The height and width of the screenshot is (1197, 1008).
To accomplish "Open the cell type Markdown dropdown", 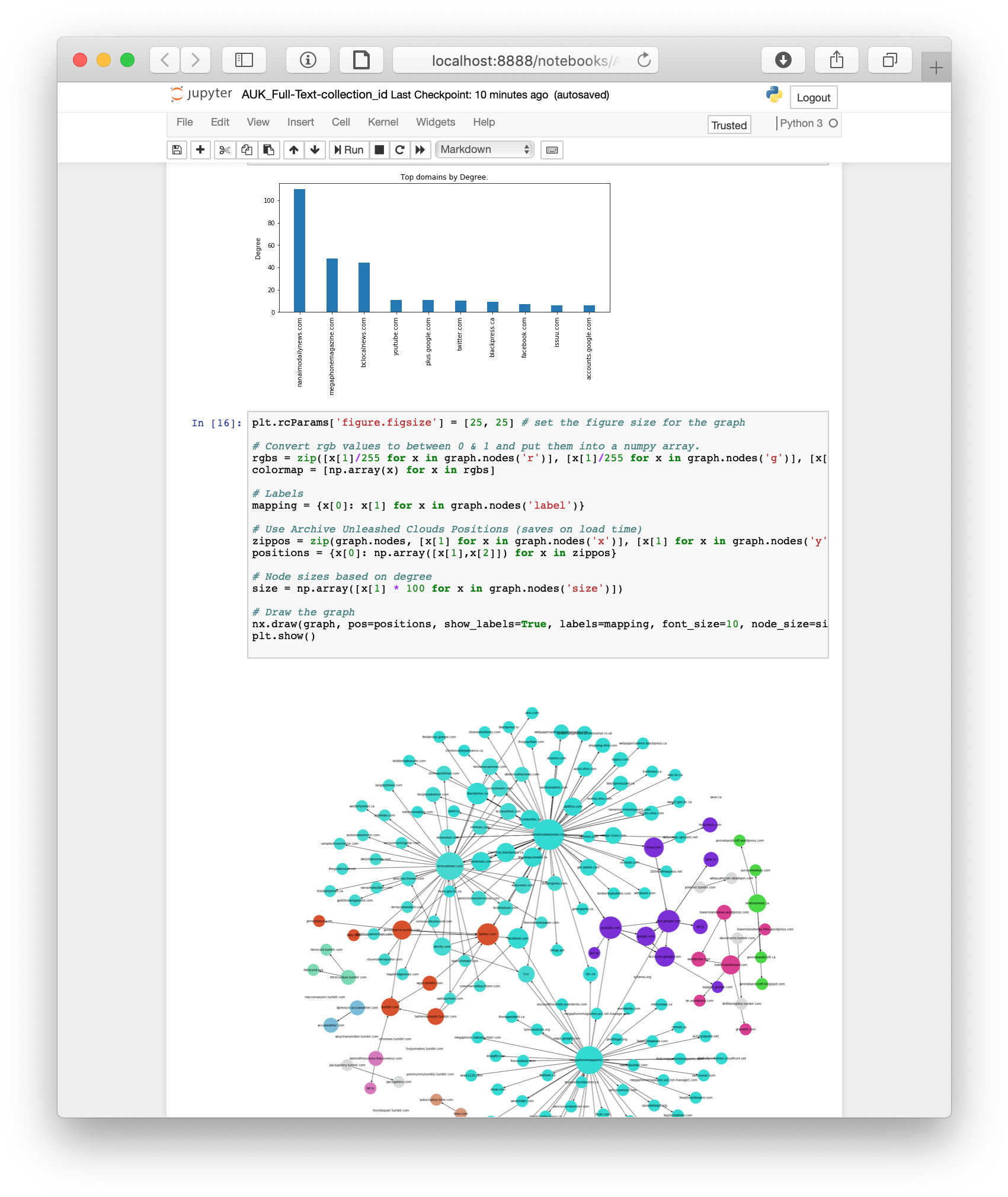I will [x=485, y=149].
